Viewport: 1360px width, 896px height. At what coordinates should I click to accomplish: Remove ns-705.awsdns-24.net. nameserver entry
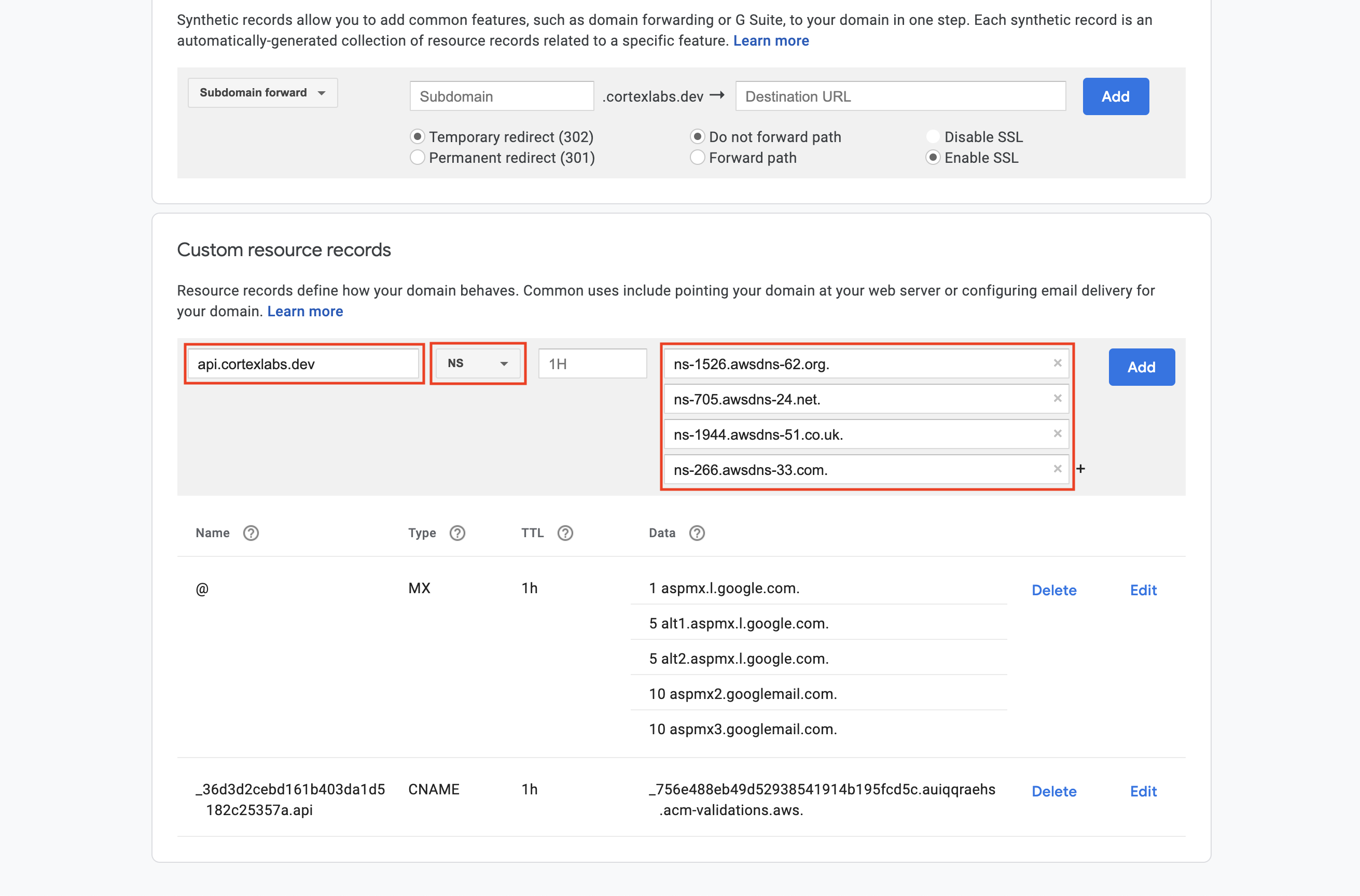pos(1057,398)
